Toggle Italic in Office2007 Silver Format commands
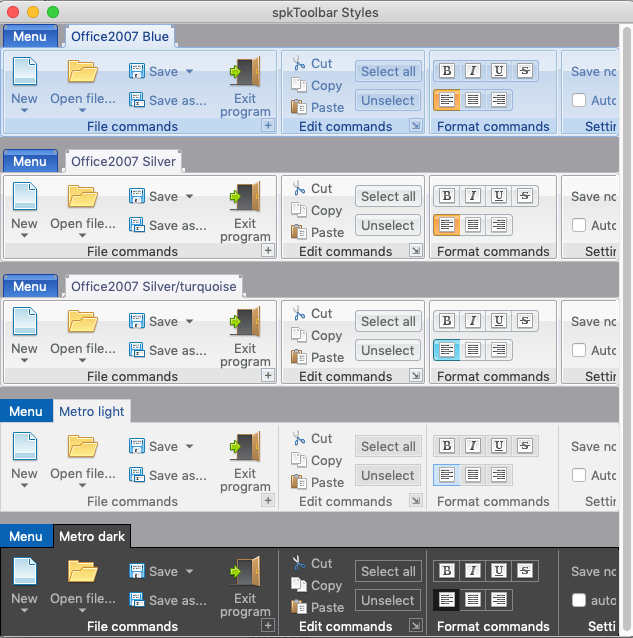 point(473,196)
